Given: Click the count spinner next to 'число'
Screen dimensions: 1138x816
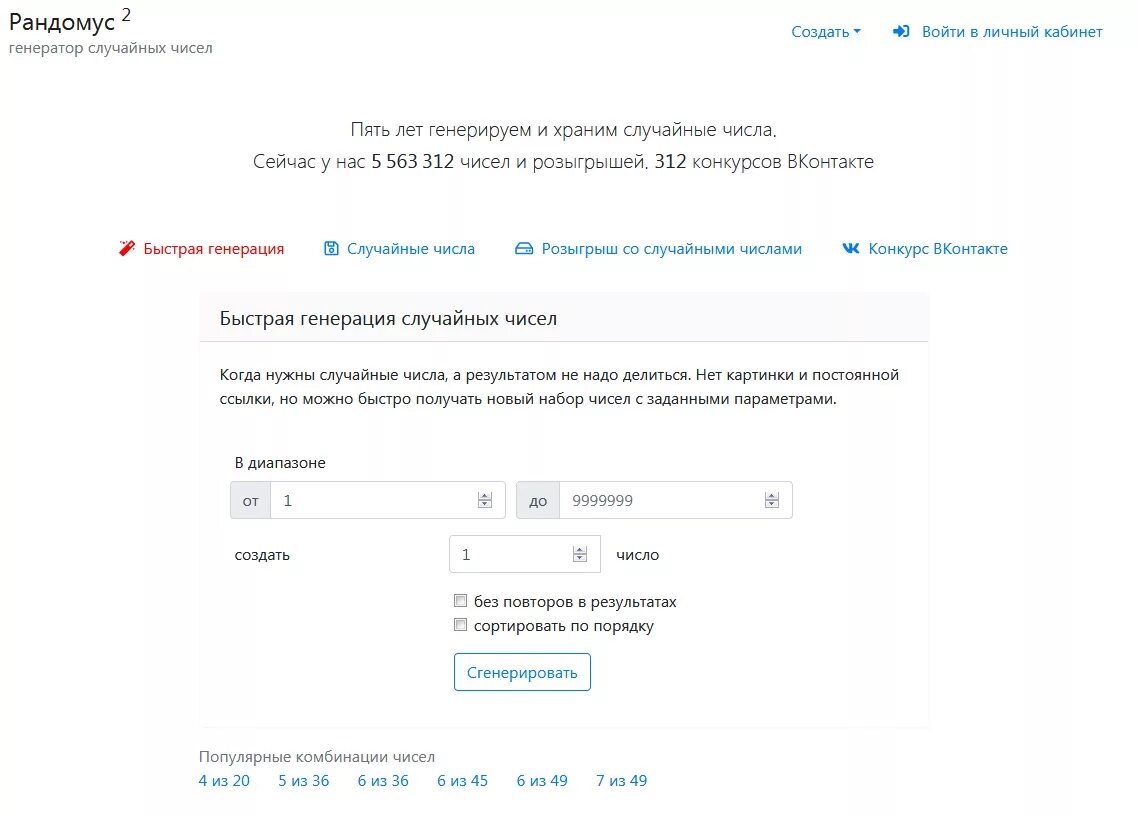Looking at the screenshot, I should coord(579,555).
